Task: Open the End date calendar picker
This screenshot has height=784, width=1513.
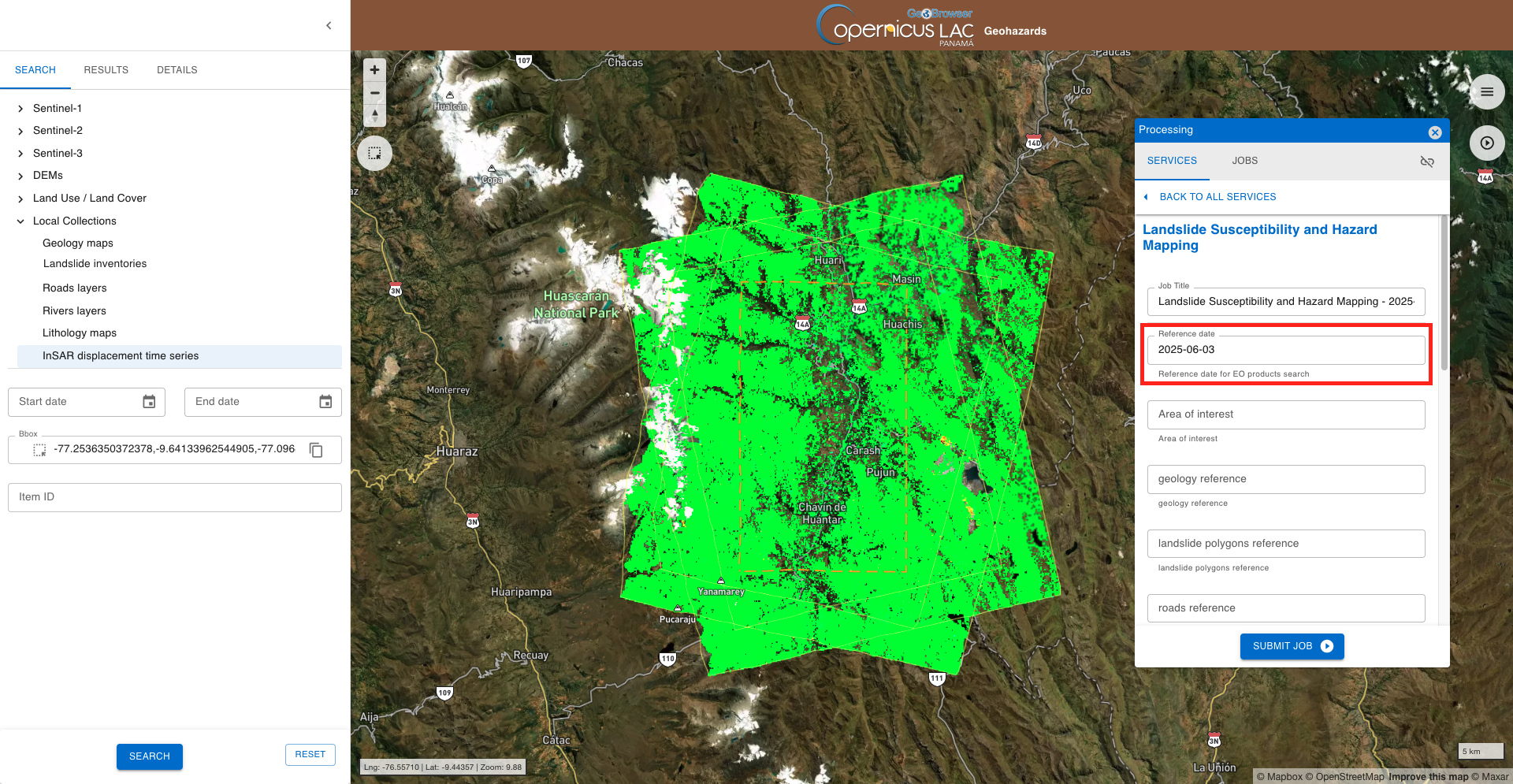Action: point(325,402)
